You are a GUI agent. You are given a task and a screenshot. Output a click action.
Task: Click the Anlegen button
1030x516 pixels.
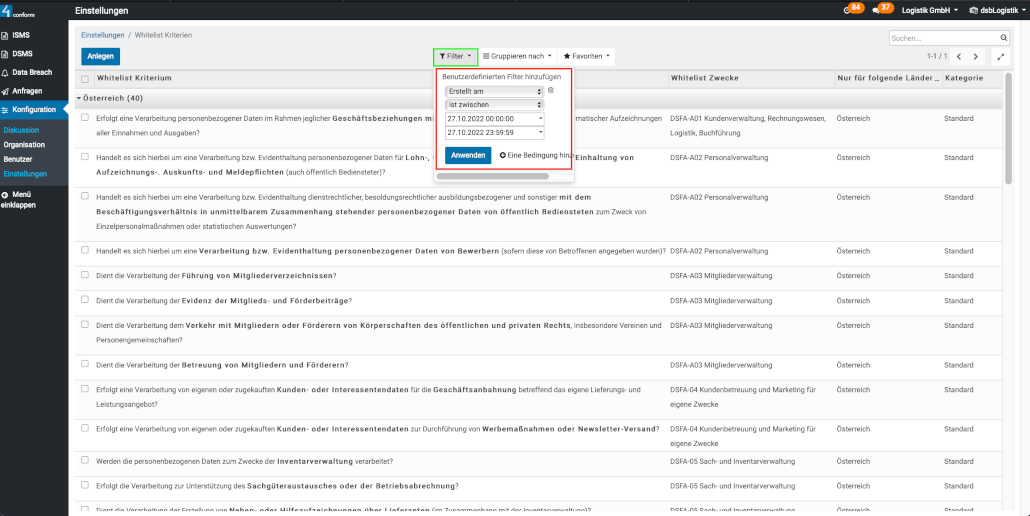pos(100,56)
